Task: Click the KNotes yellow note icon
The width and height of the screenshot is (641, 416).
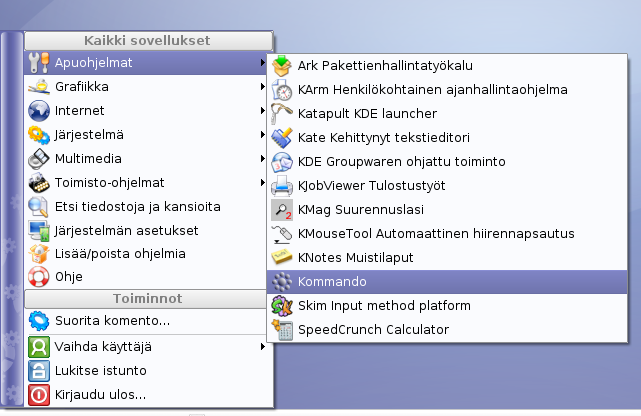Action: 282,257
